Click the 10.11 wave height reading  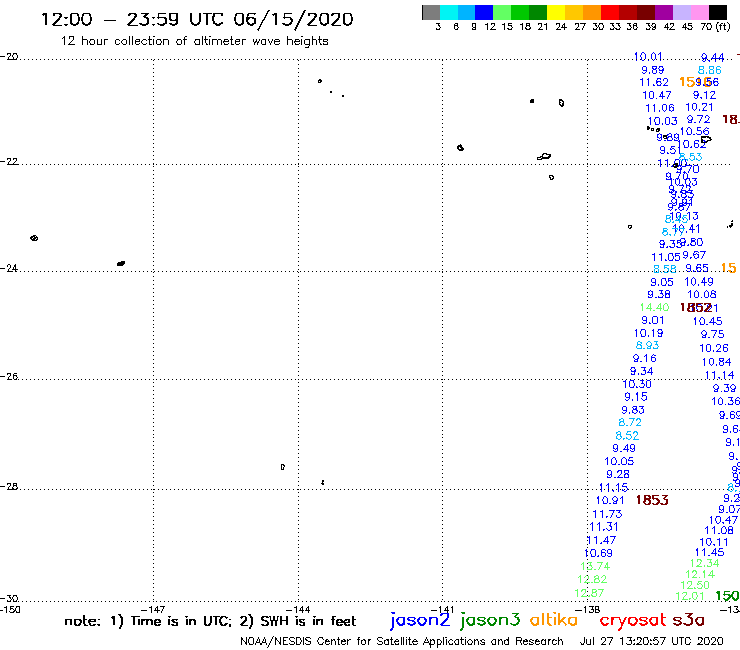714,542
